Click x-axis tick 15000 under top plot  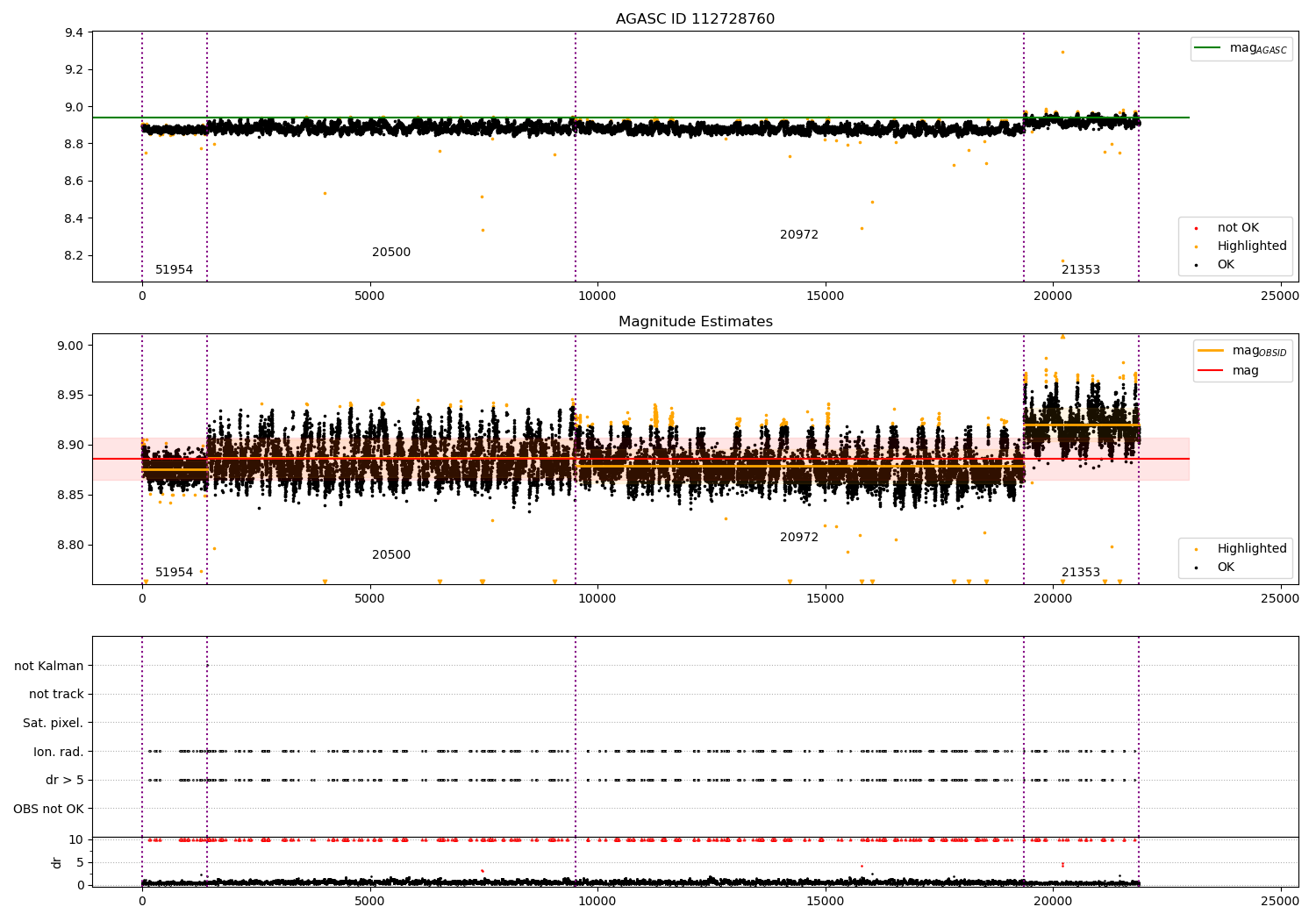825,296
